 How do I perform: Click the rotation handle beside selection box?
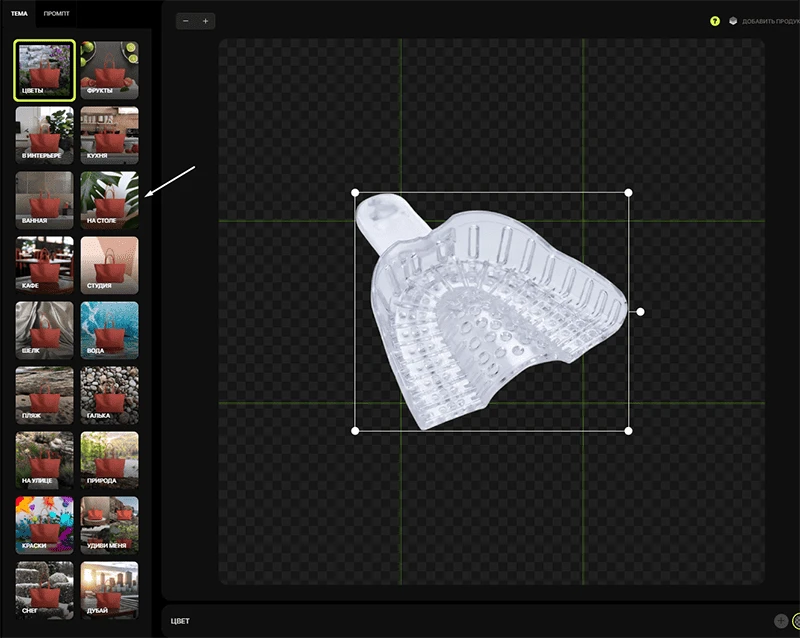click(x=640, y=311)
